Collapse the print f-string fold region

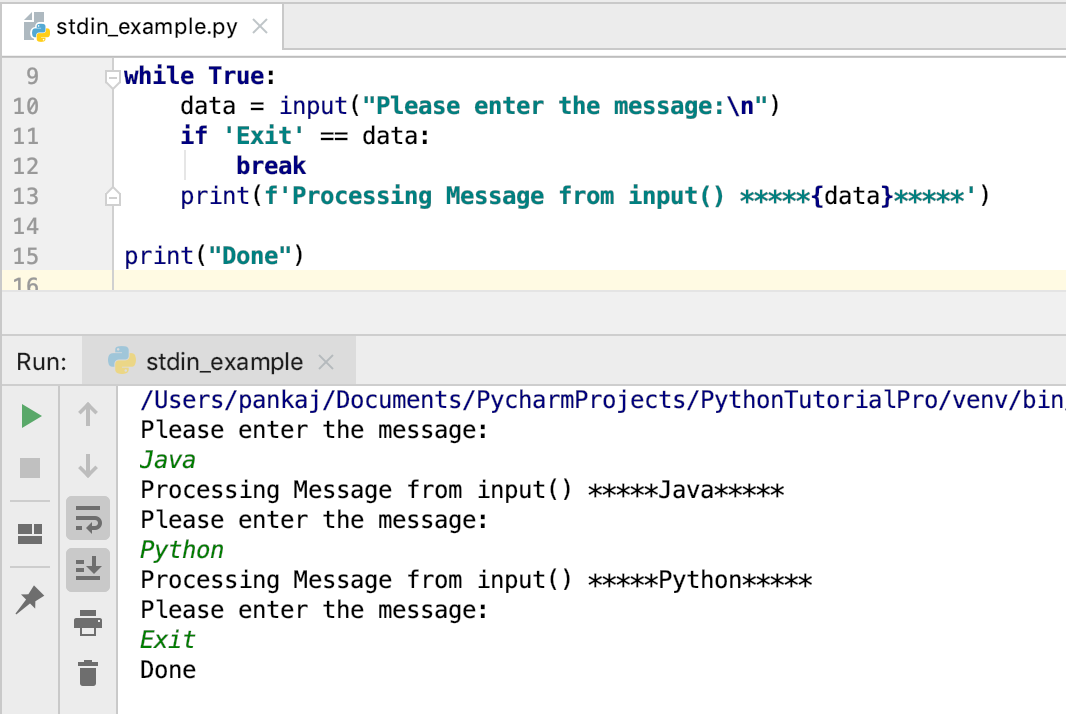coord(113,195)
